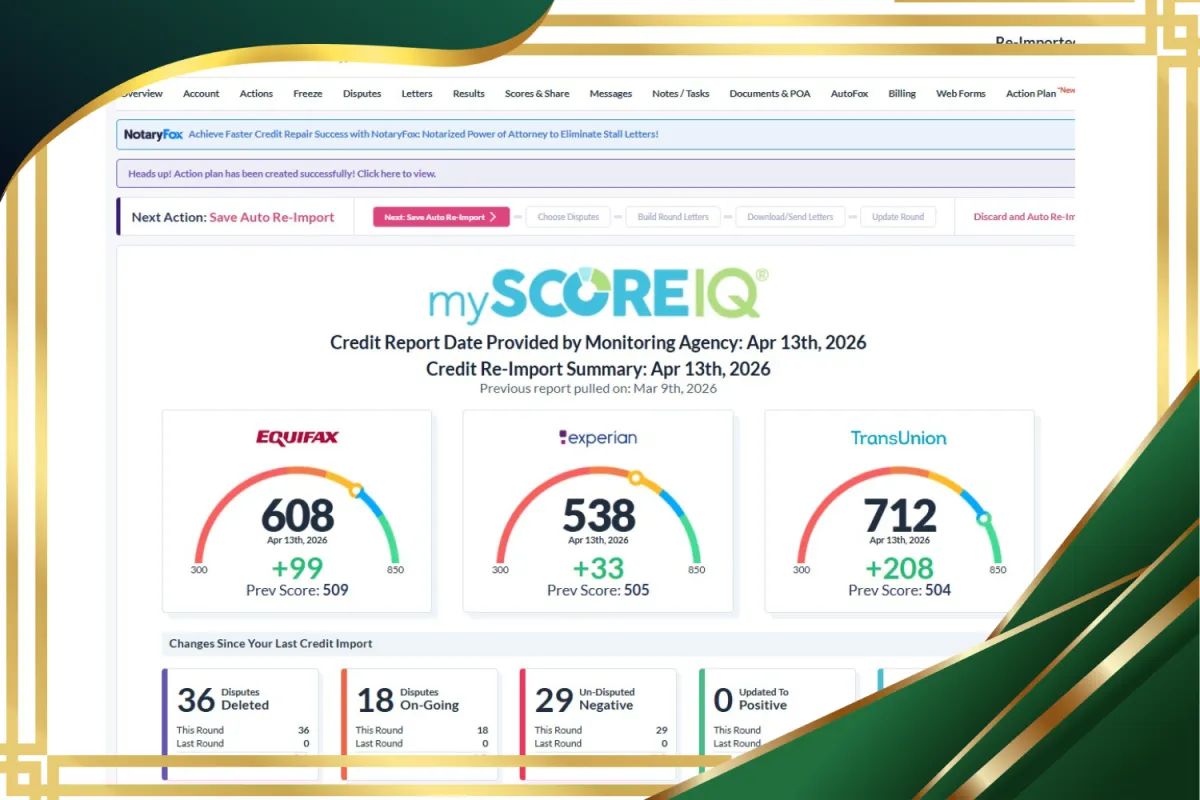Click the Download/Send Letters step

[x=790, y=217]
